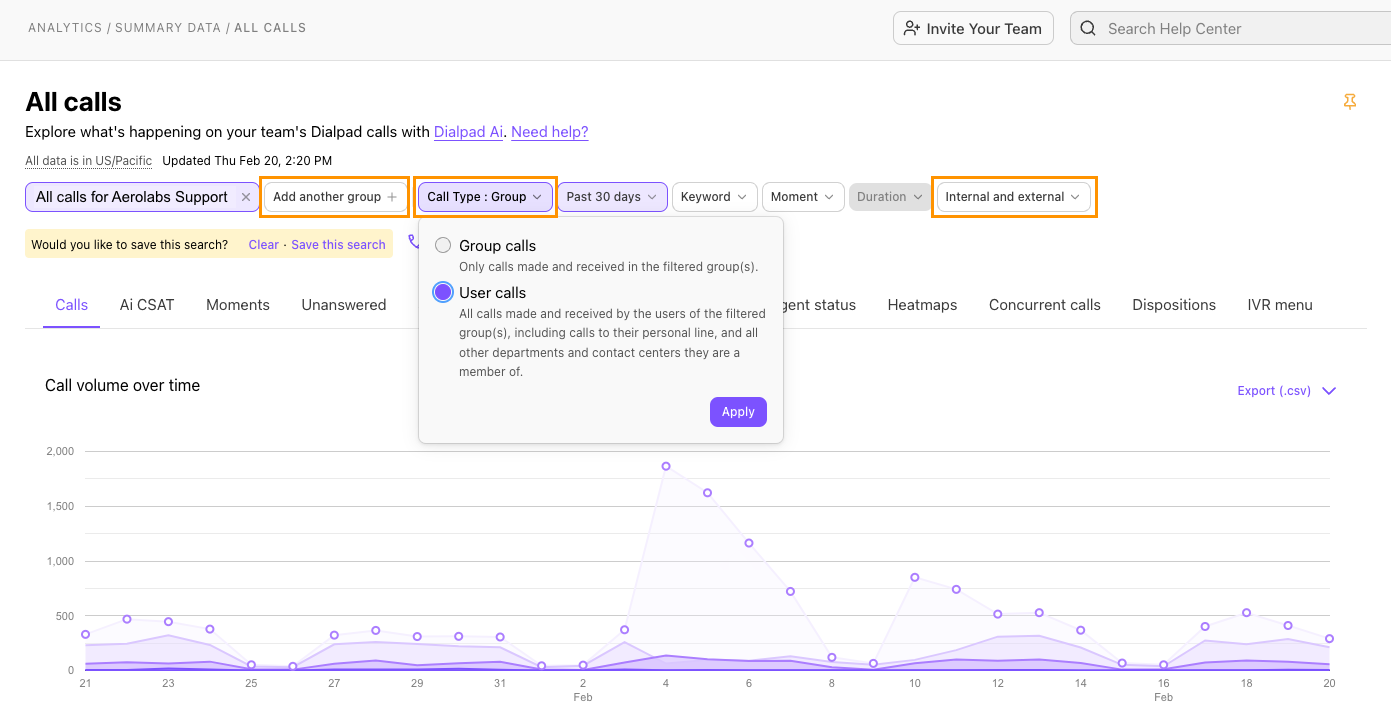The width and height of the screenshot is (1391, 712).
Task: Click Save this search link
Action: (338, 245)
